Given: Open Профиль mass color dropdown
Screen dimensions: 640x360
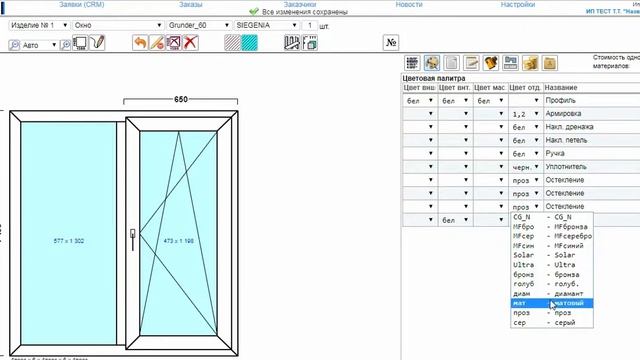Looking at the screenshot, I should click(490, 100).
